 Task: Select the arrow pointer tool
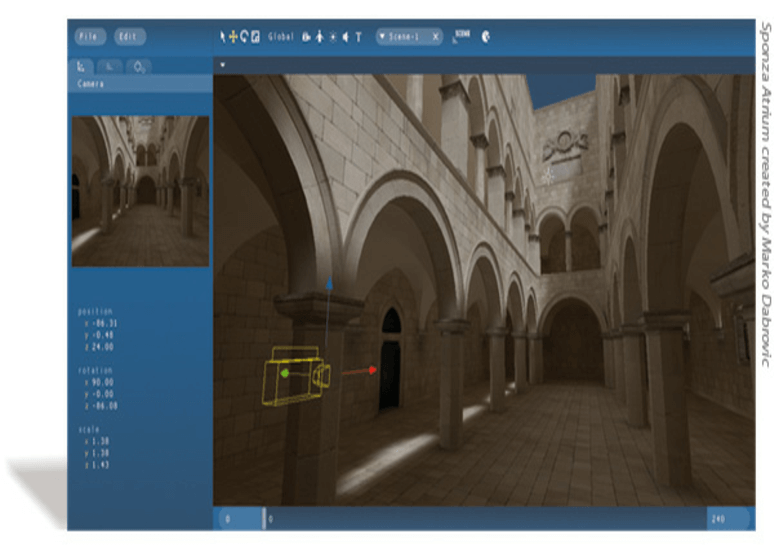tap(223, 37)
